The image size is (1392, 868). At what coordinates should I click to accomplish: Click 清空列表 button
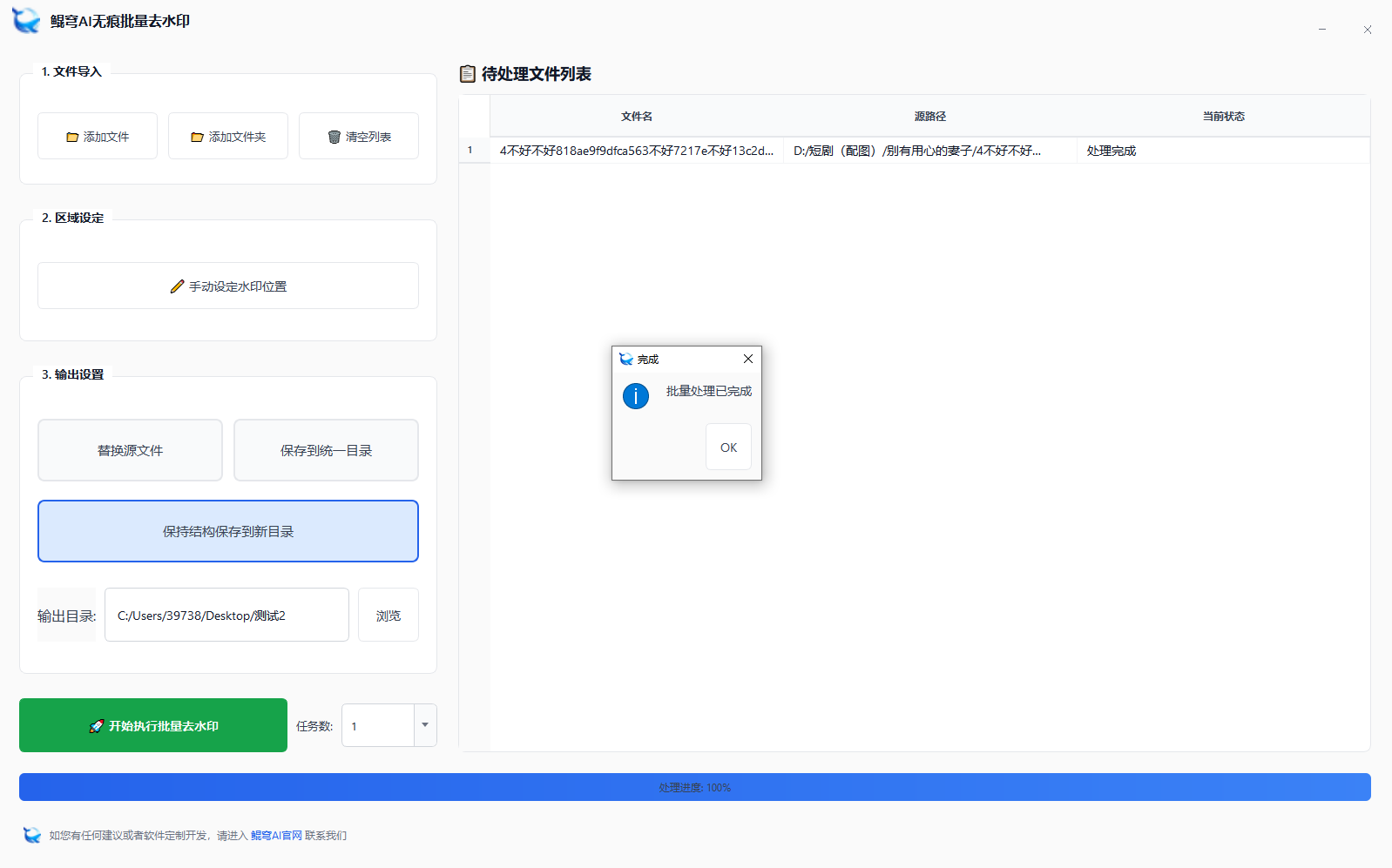(359, 136)
